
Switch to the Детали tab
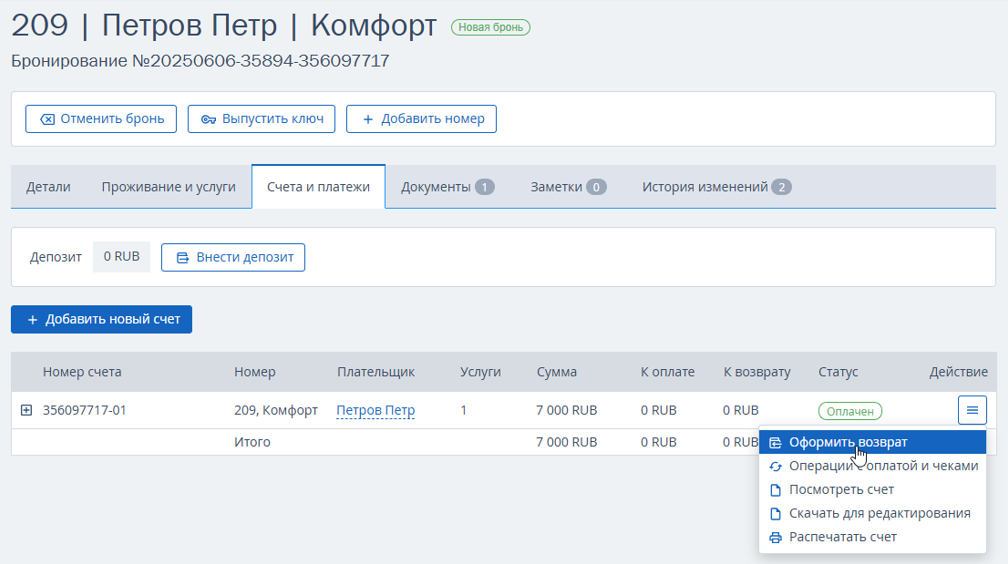[x=48, y=186]
